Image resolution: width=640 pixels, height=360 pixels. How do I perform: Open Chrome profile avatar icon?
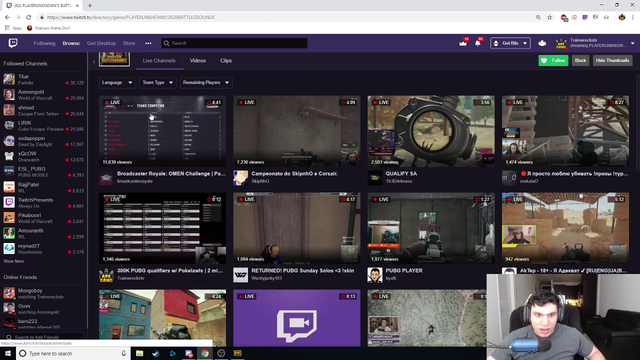pos(622,17)
